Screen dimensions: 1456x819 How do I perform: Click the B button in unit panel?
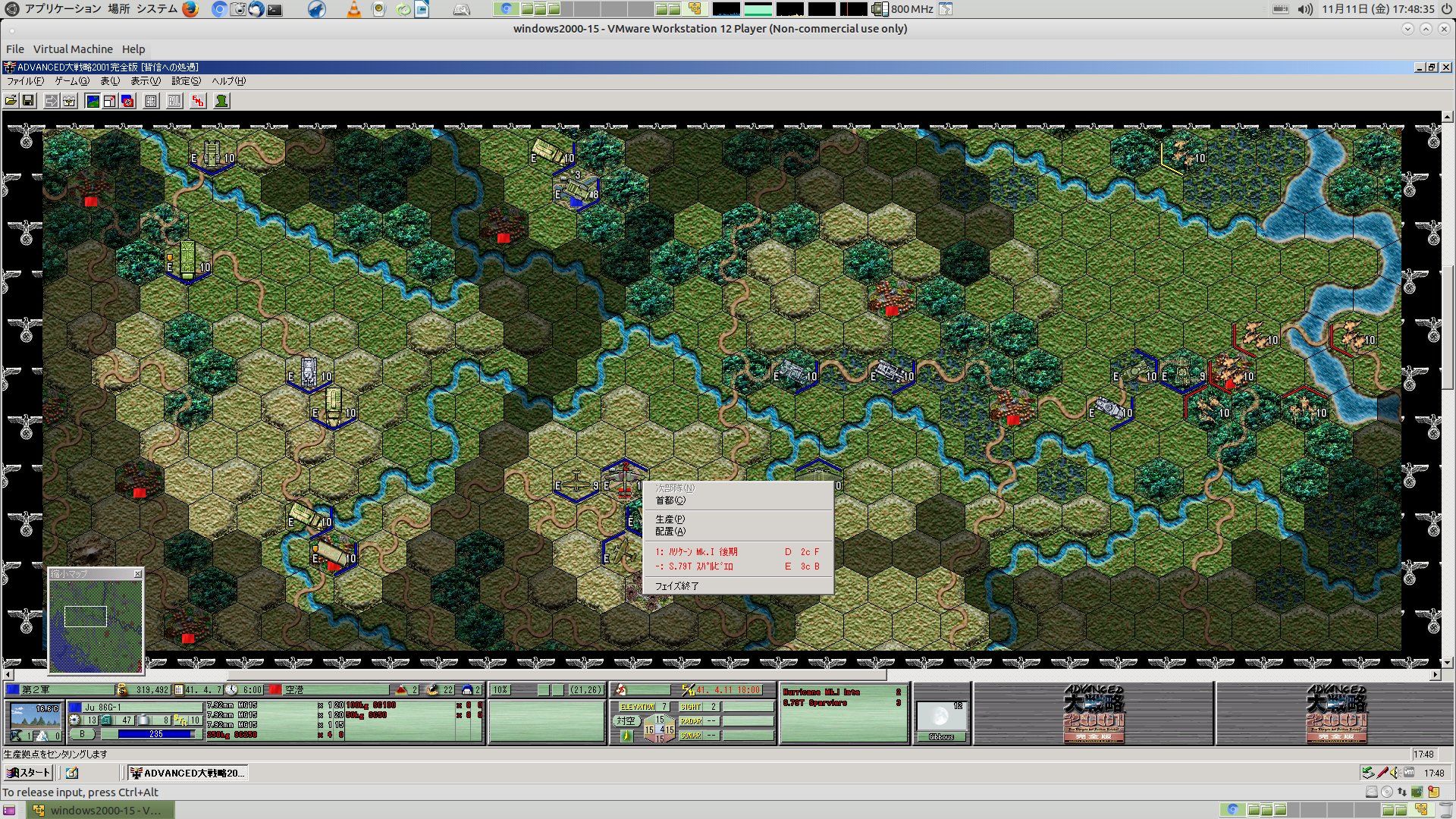82,734
